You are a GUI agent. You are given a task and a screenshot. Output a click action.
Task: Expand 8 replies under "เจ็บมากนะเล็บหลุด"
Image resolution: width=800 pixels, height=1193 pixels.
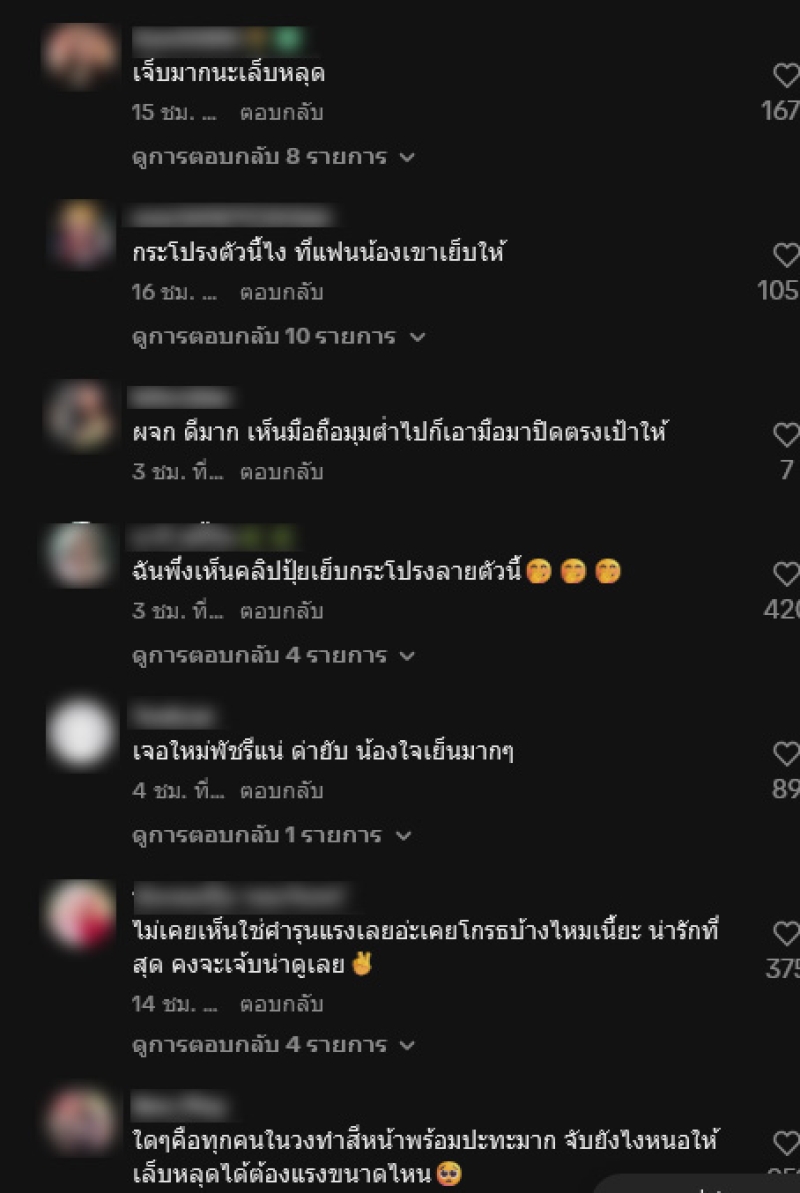point(273,157)
